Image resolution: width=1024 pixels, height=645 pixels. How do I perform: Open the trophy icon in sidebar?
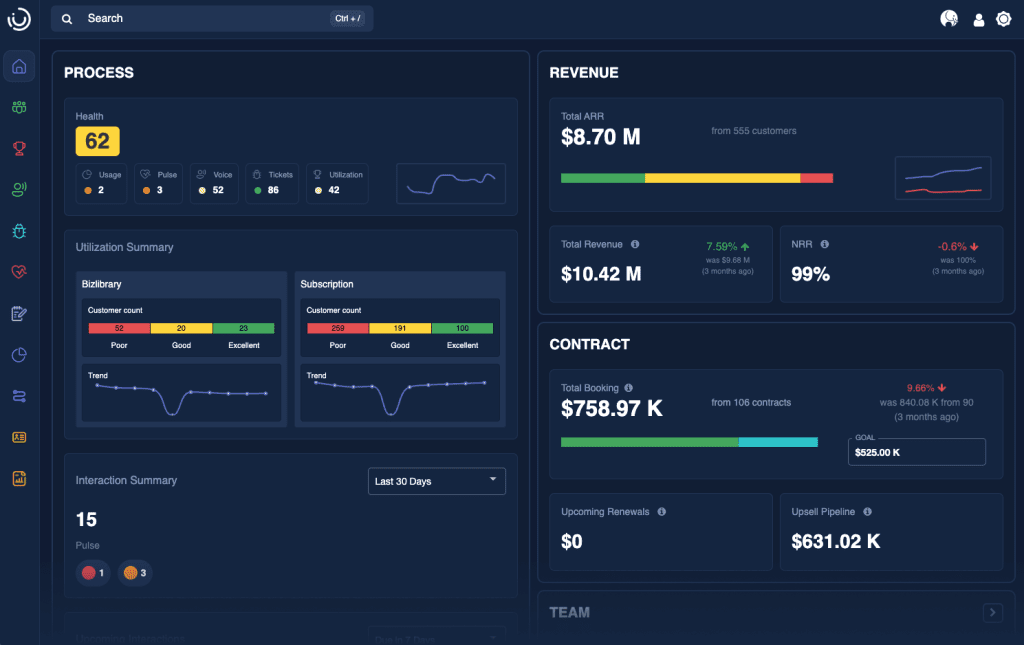tap(19, 148)
